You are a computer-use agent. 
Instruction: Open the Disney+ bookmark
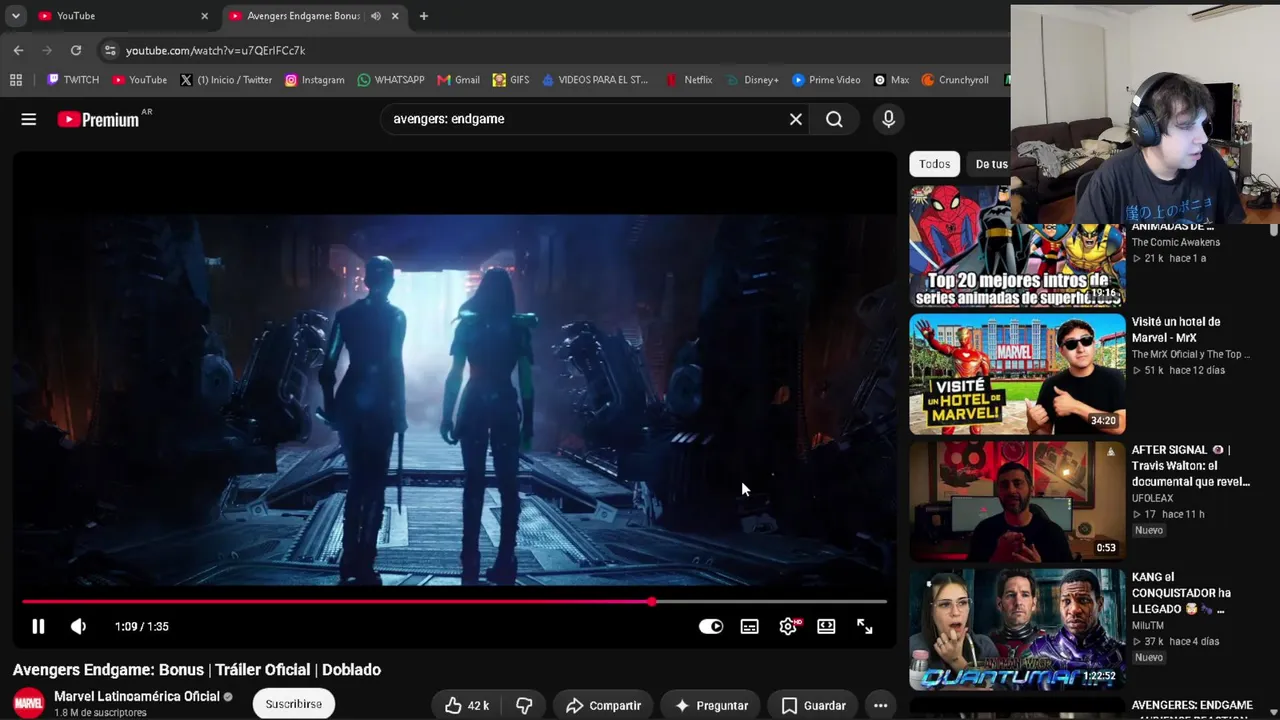point(752,80)
